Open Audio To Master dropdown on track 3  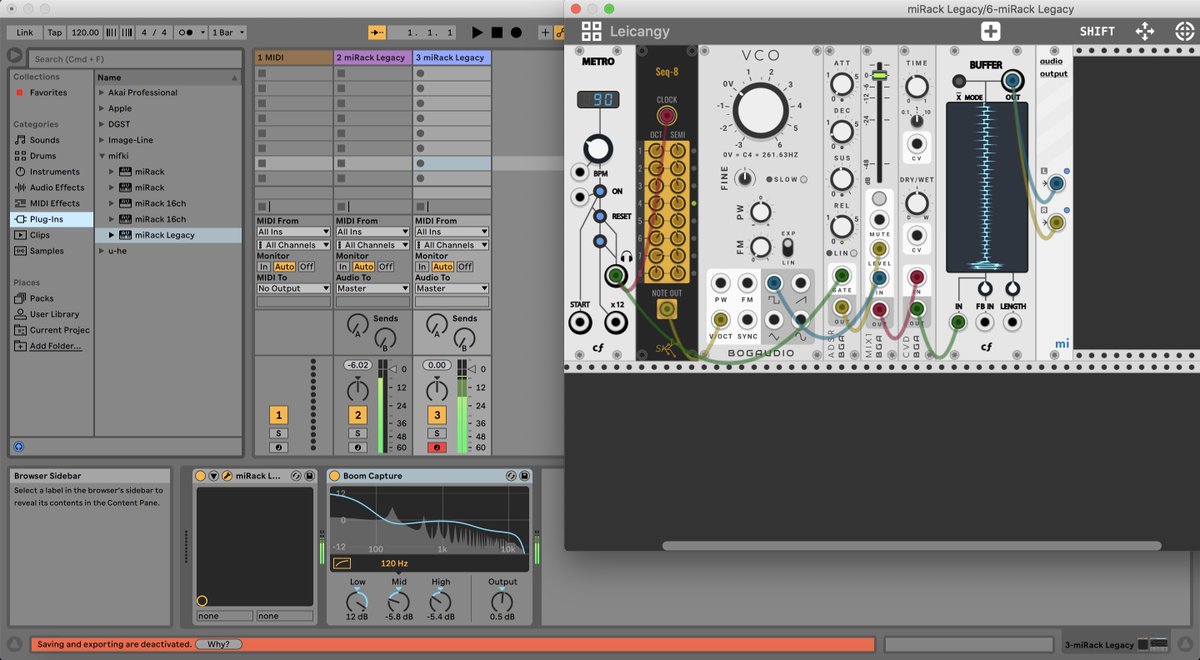coord(451,288)
